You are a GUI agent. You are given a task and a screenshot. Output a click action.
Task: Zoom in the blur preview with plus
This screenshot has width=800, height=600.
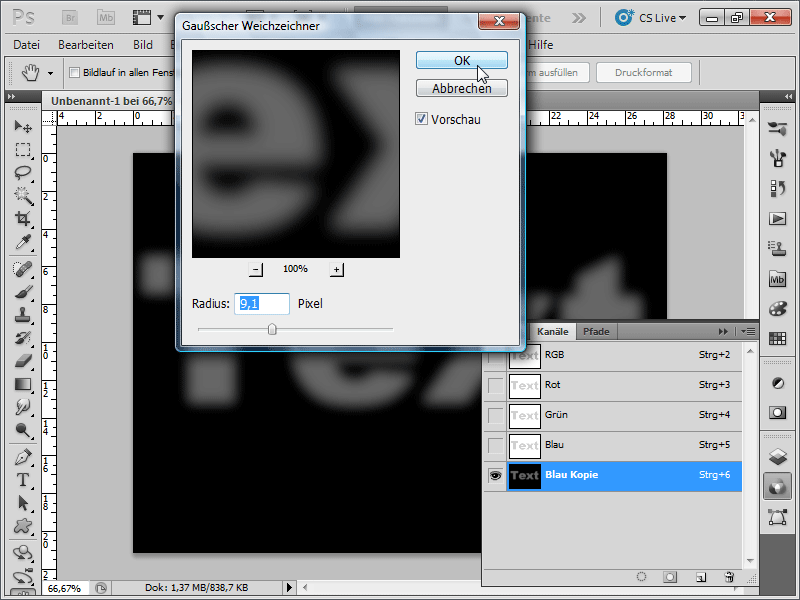[x=337, y=269]
